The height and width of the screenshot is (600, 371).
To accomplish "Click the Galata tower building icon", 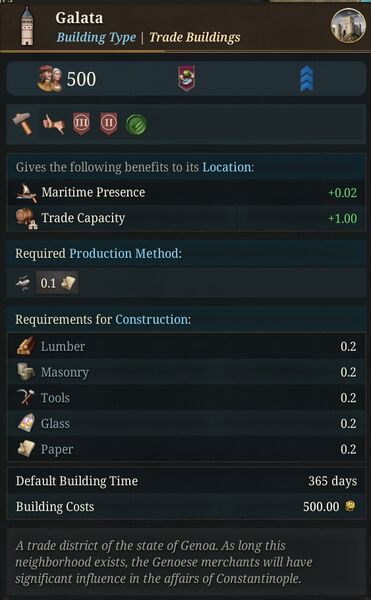I will pyautogui.click(x=27, y=26).
